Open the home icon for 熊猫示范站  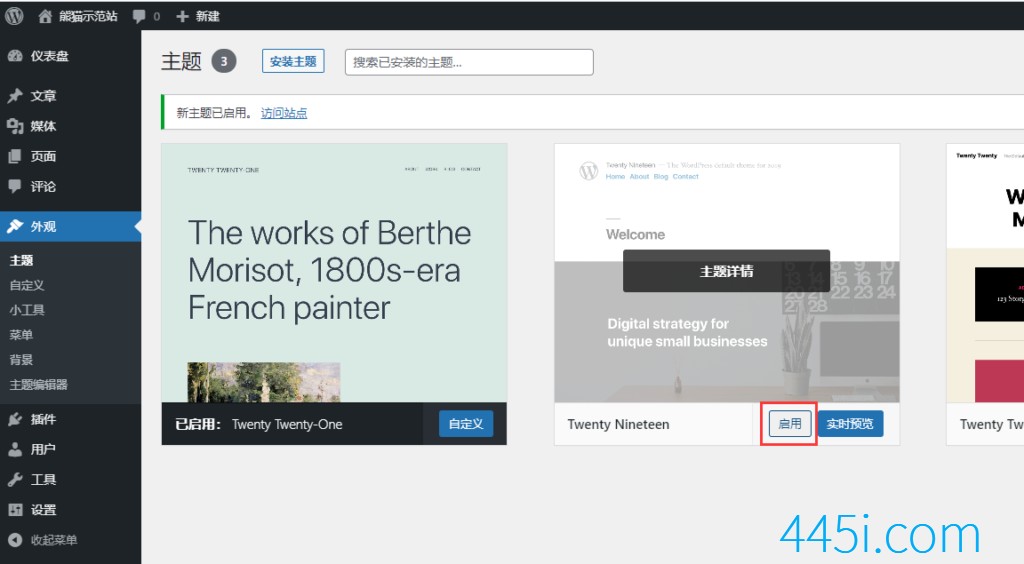[x=45, y=16]
